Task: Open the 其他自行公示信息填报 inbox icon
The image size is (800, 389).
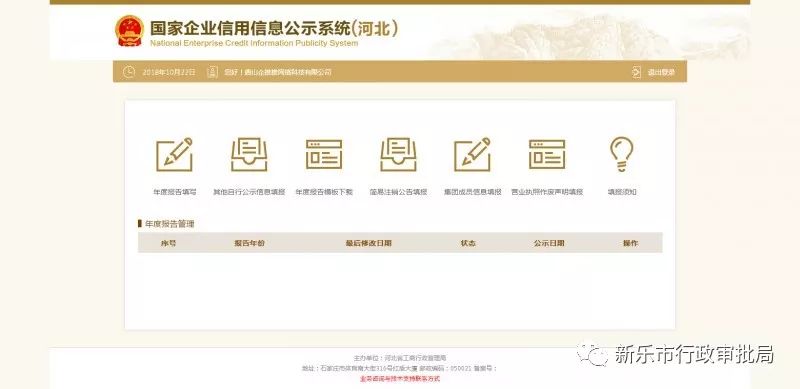Action: pyautogui.click(x=249, y=154)
